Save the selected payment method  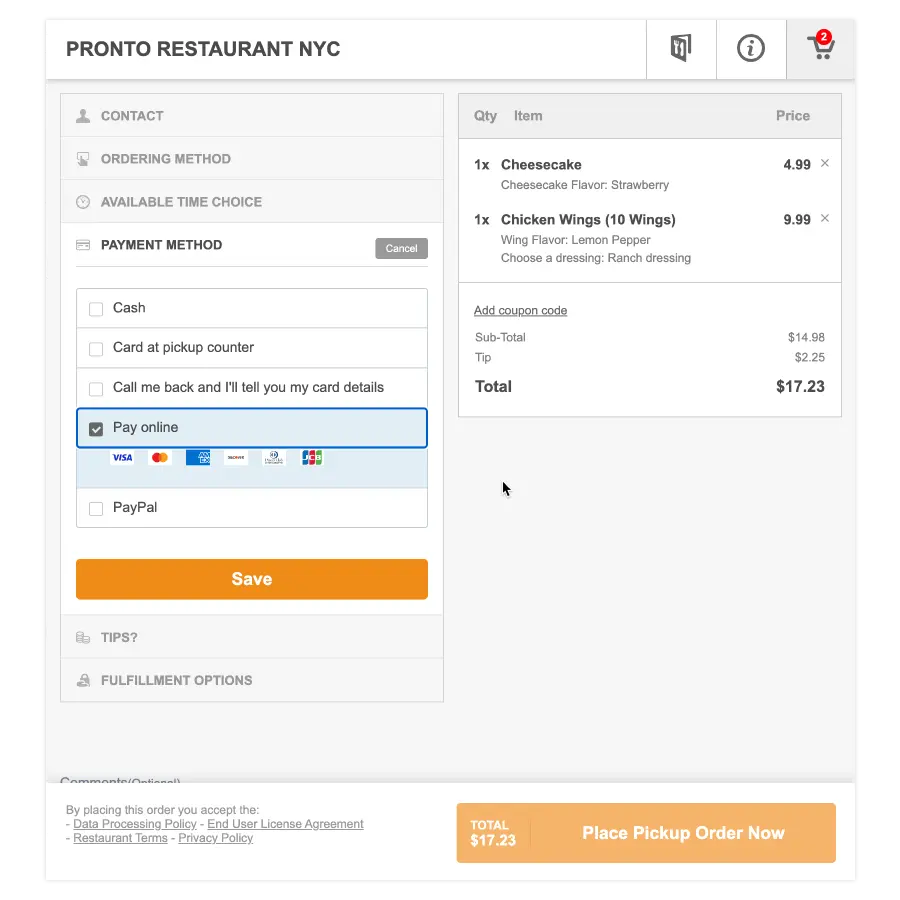(x=252, y=579)
